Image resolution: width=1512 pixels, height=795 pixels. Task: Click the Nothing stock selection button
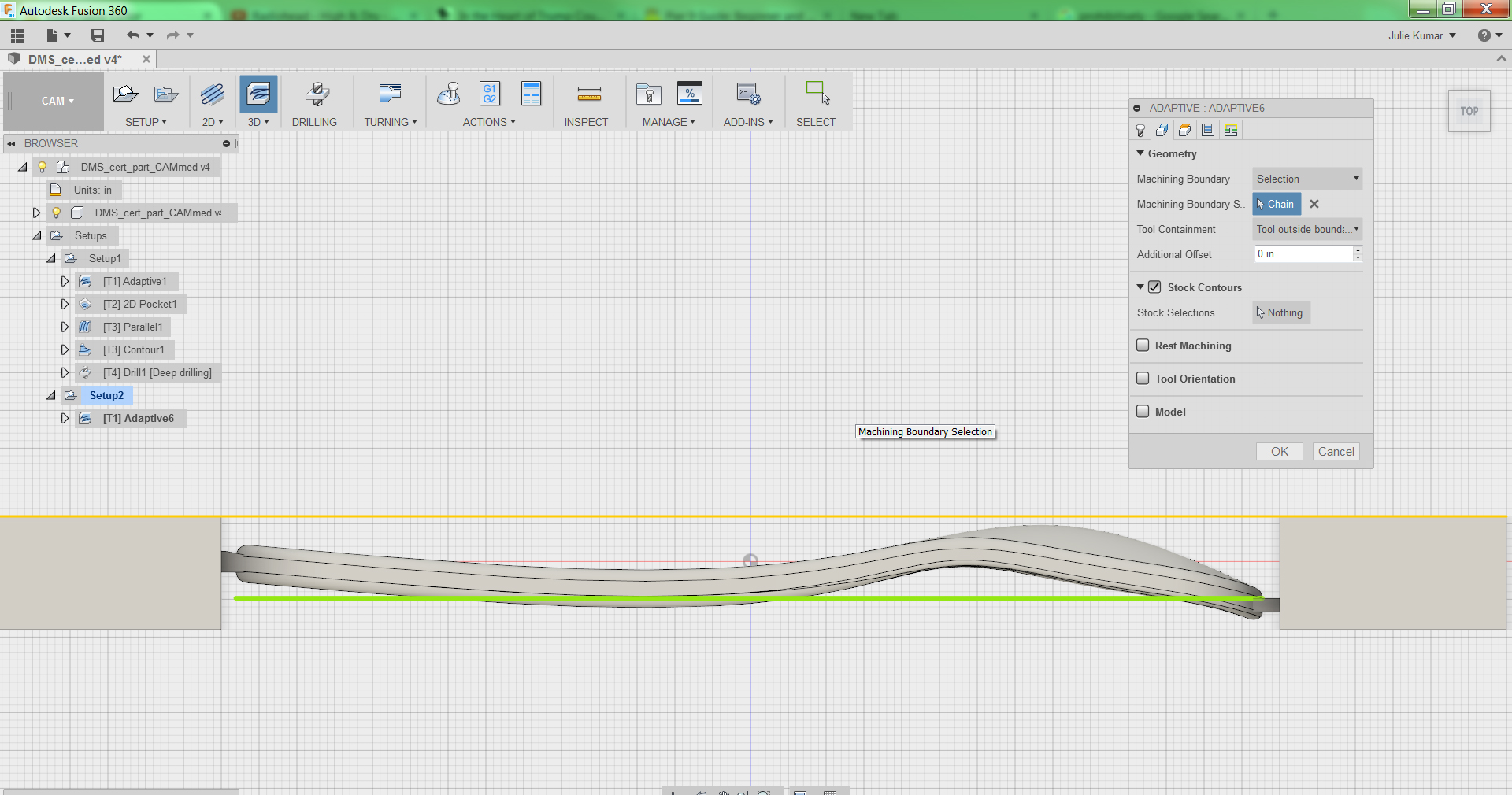click(1280, 312)
